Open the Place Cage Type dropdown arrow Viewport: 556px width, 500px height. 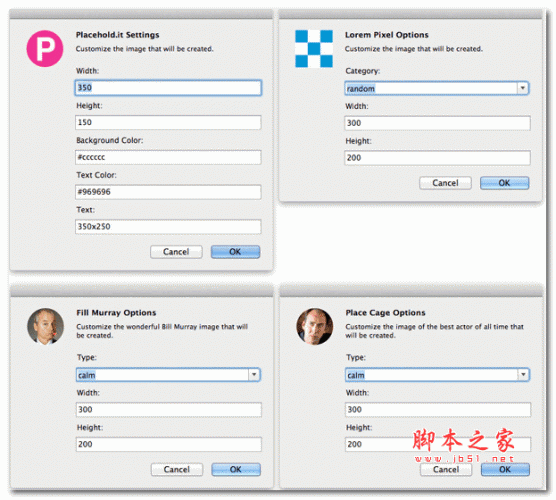pos(523,375)
